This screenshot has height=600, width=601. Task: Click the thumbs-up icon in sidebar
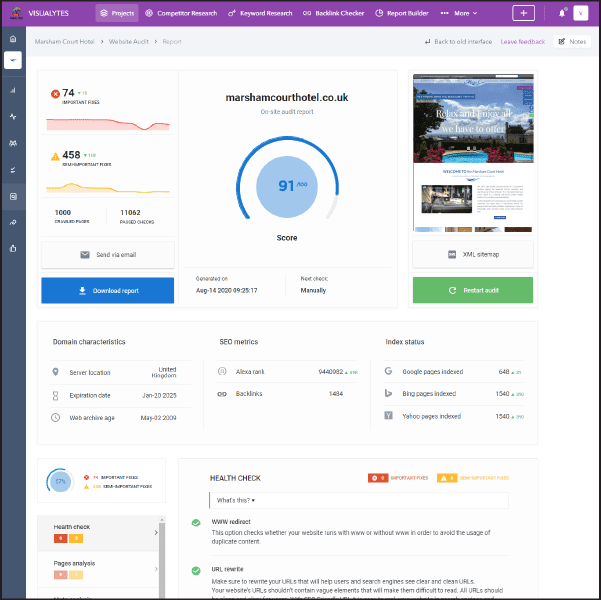point(13,248)
